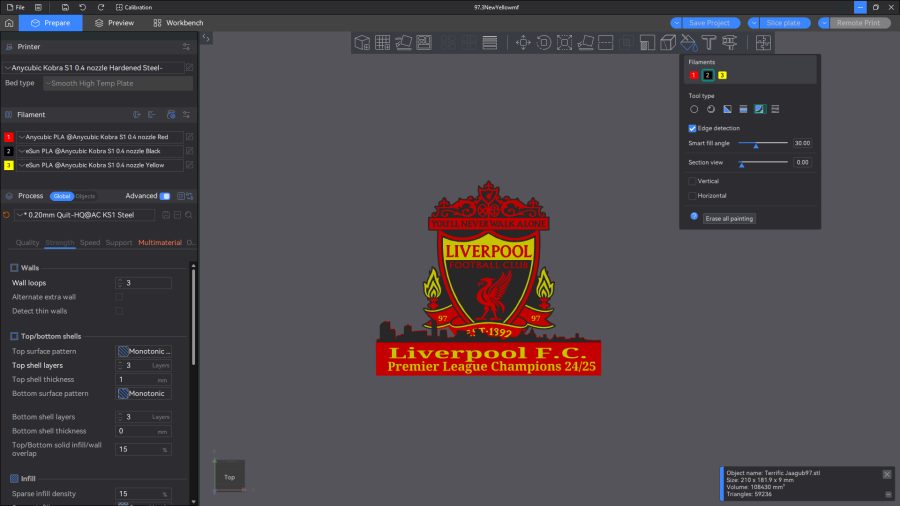Uncheck the Edge detection checkbox
The height and width of the screenshot is (506, 900).
point(692,129)
